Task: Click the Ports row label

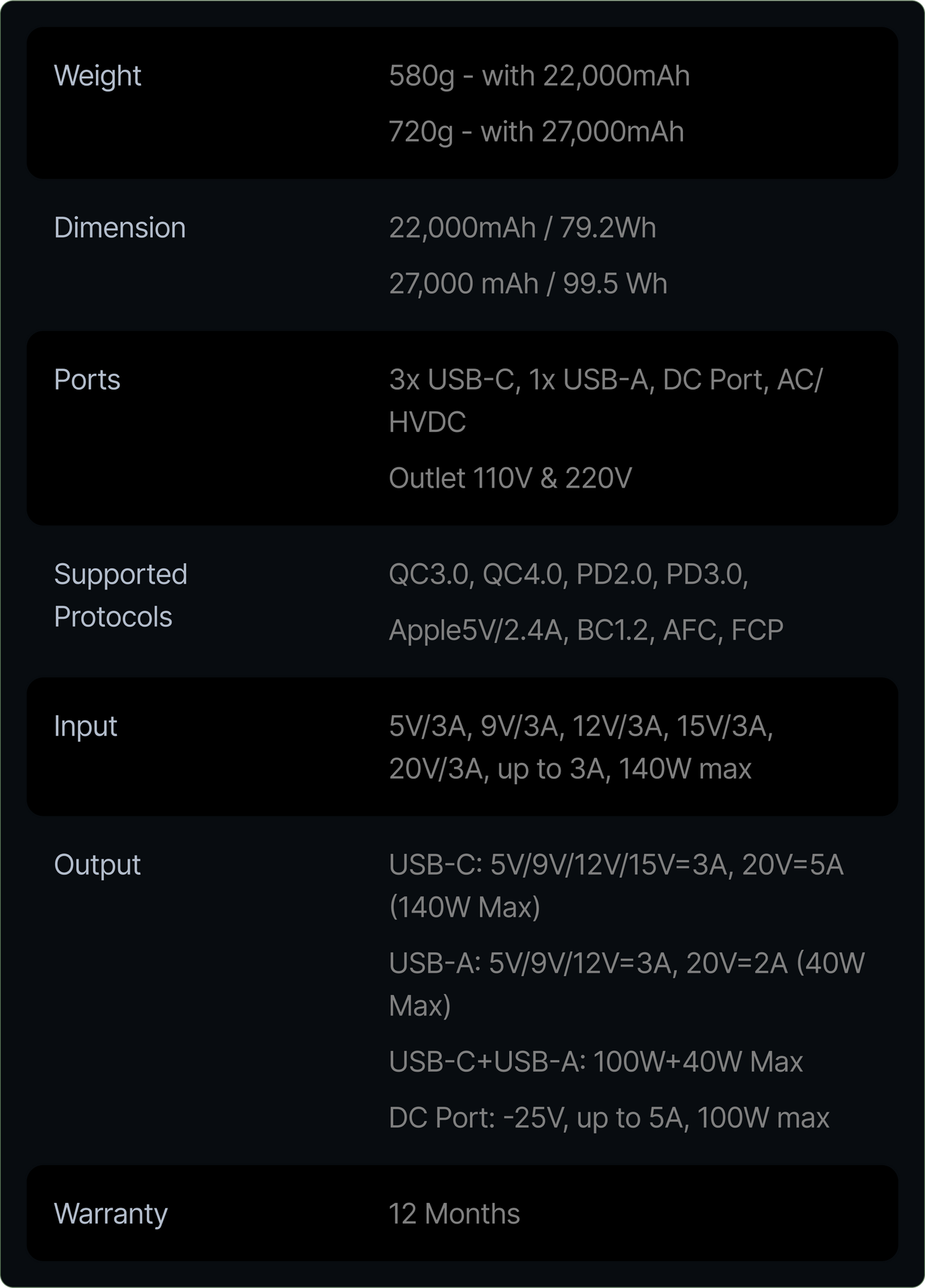Action: pyautogui.click(x=87, y=380)
